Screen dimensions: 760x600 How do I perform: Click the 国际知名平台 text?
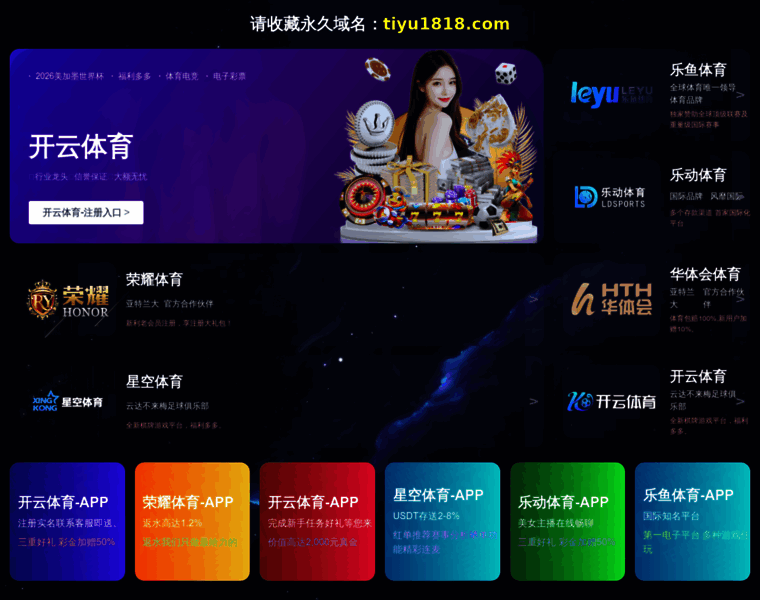pyautogui.click(x=671, y=516)
